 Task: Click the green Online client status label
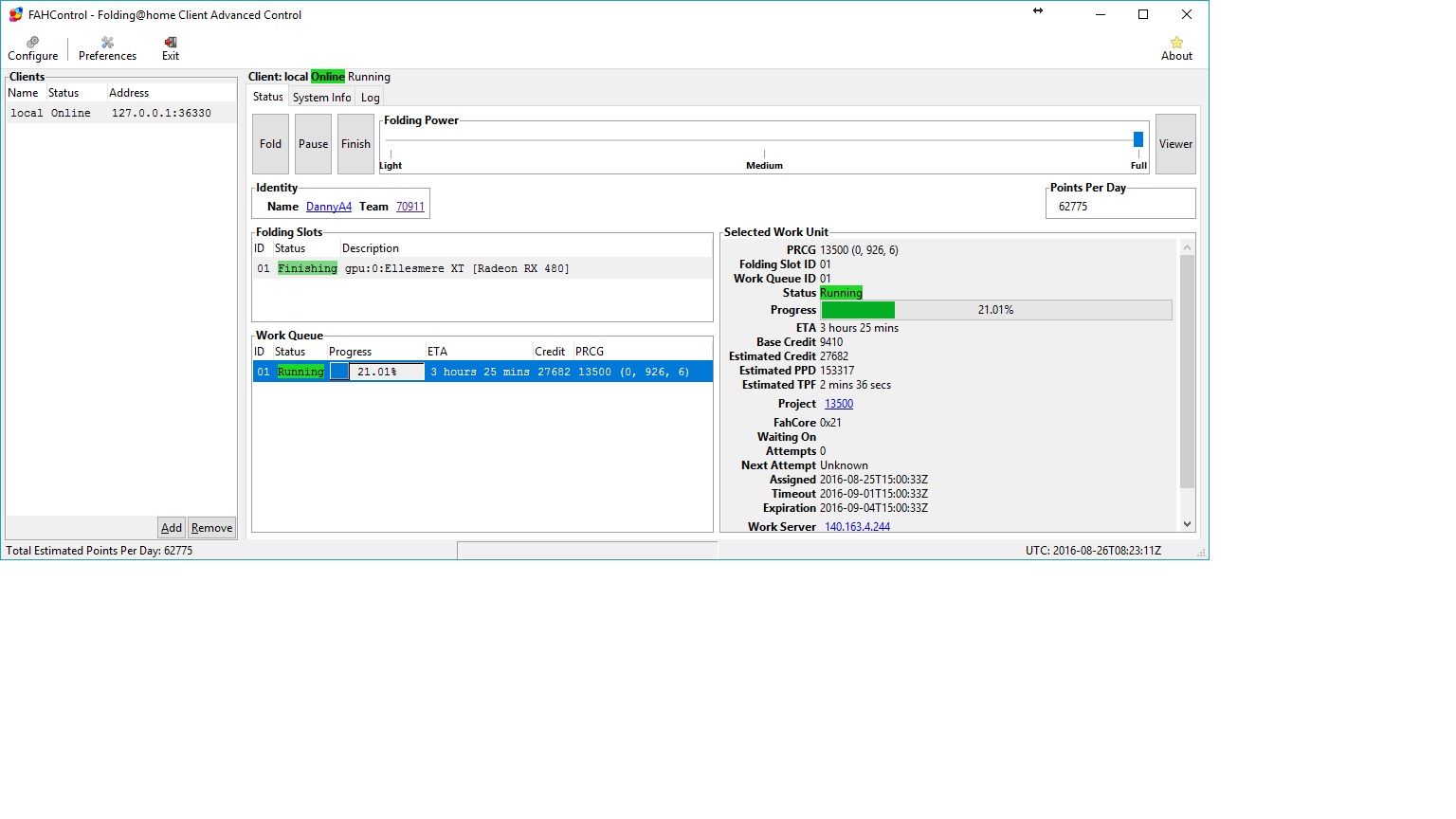[x=328, y=77]
